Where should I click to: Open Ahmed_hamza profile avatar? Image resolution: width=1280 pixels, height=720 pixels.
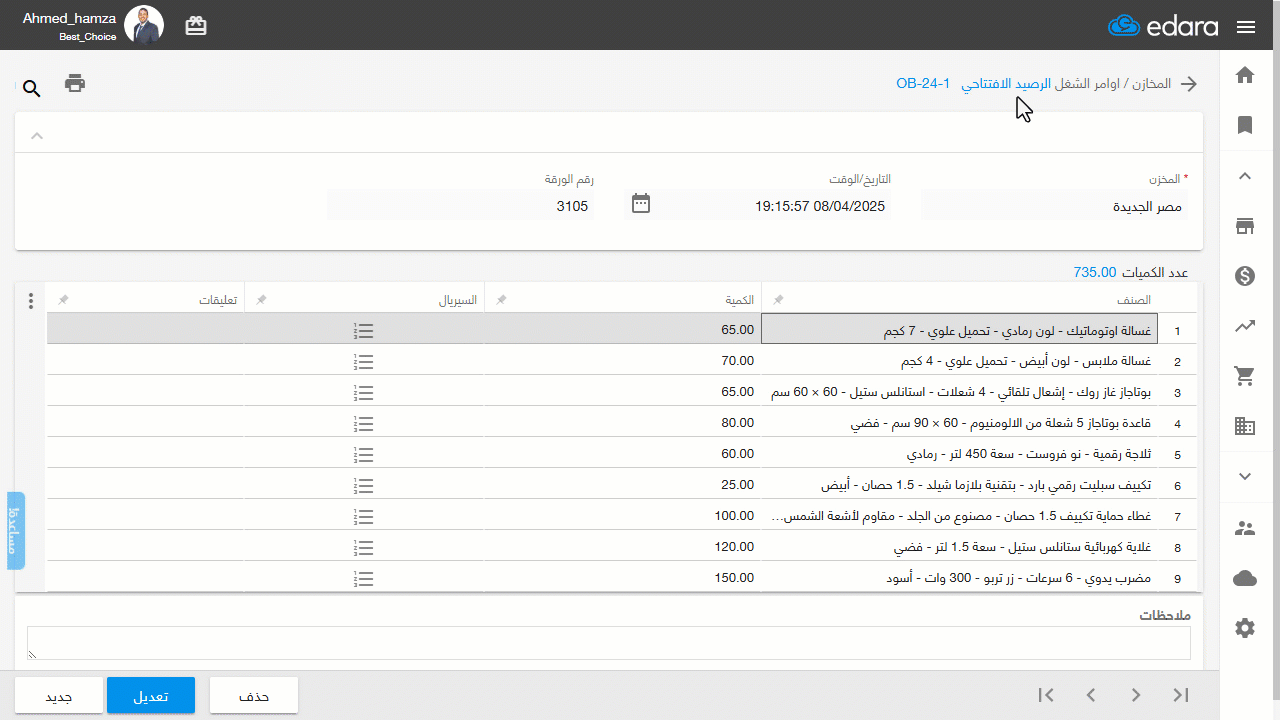pos(144,25)
